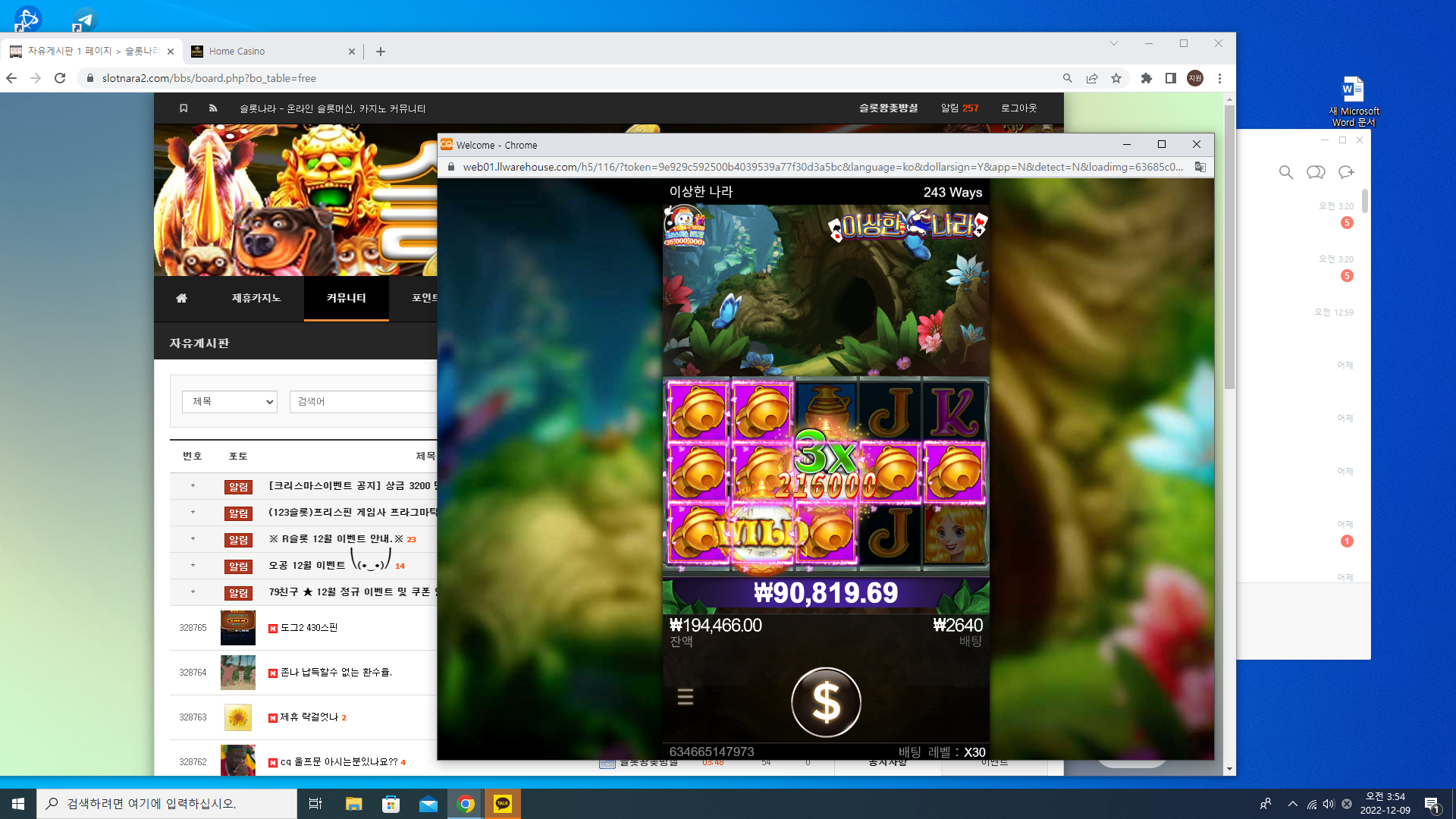
Task: Click the translate icon in Welcome window
Action: click(x=1200, y=167)
